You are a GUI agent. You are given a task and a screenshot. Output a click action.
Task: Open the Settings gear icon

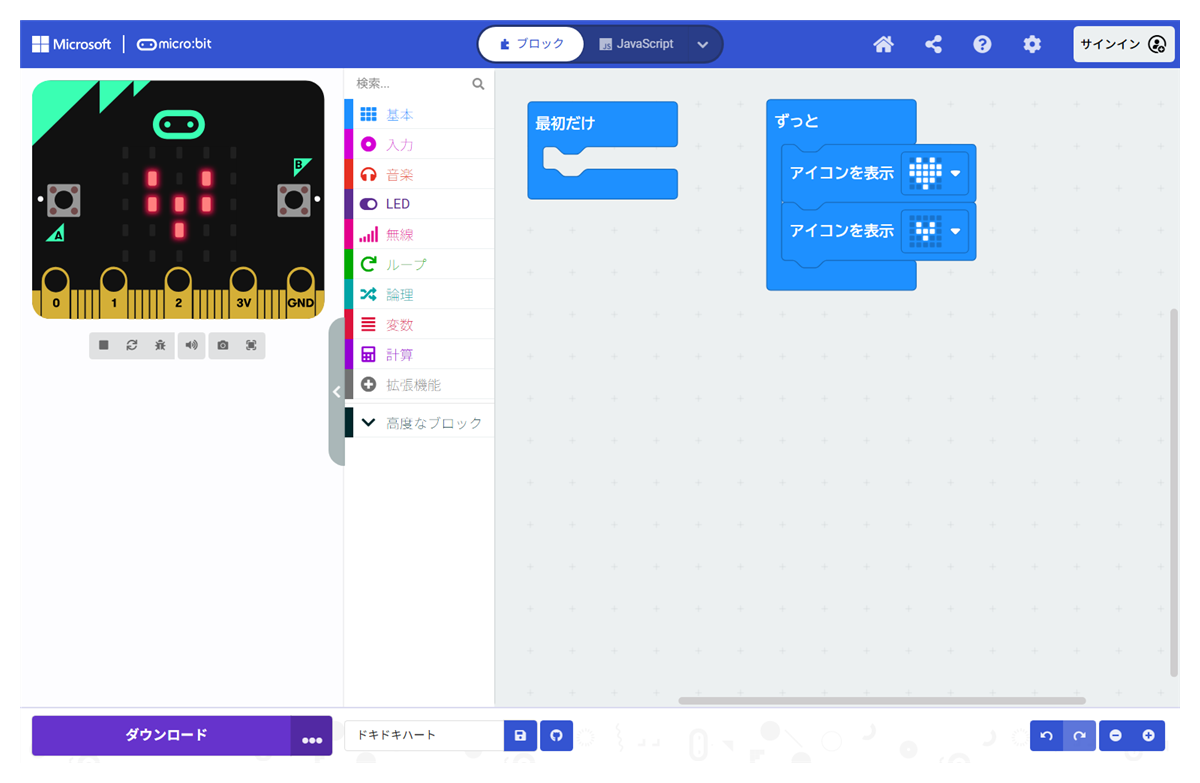pos(1032,44)
